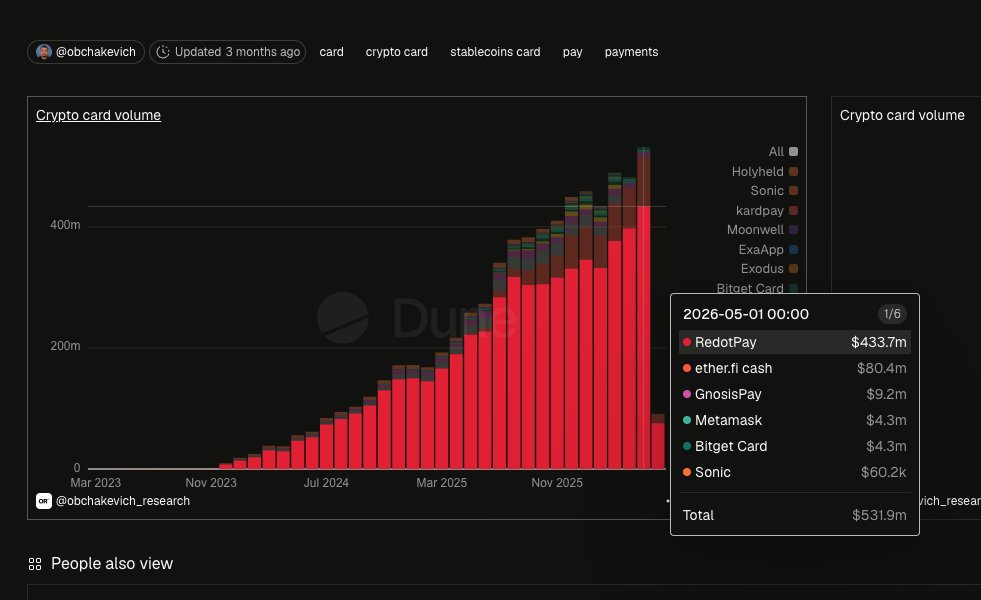Click the Moonwell legend label
The height and width of the screenshot is (600, 981).
tap(755, 230)
